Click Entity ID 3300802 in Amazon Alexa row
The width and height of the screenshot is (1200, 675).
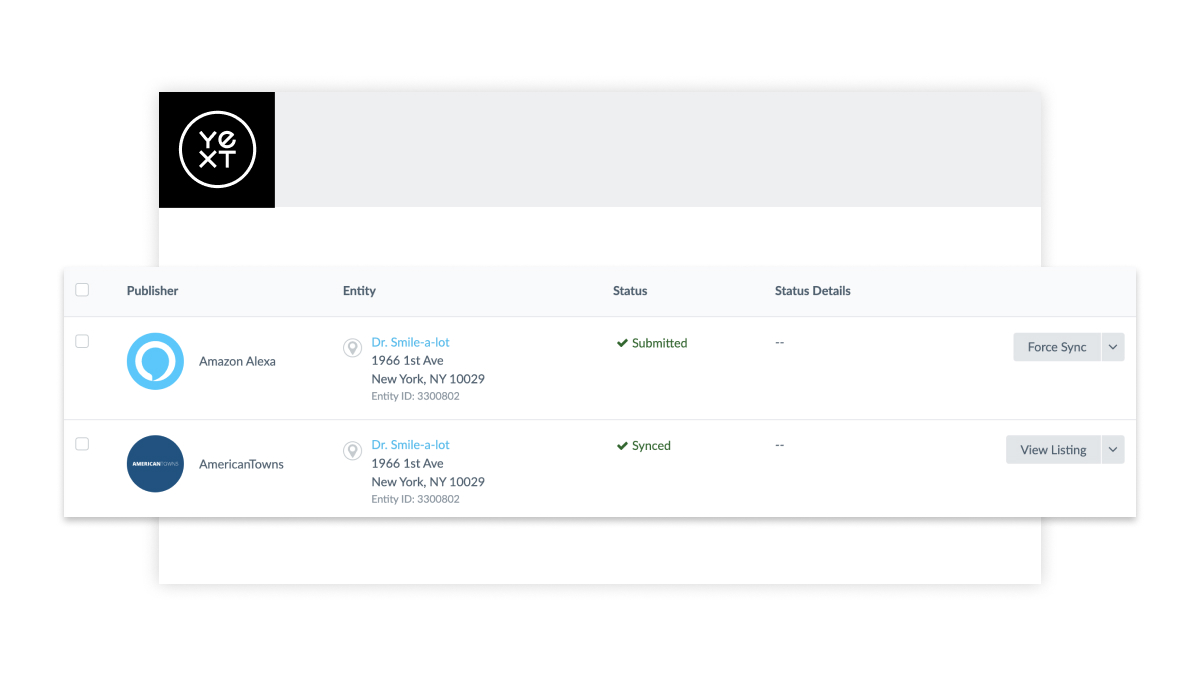416,396
